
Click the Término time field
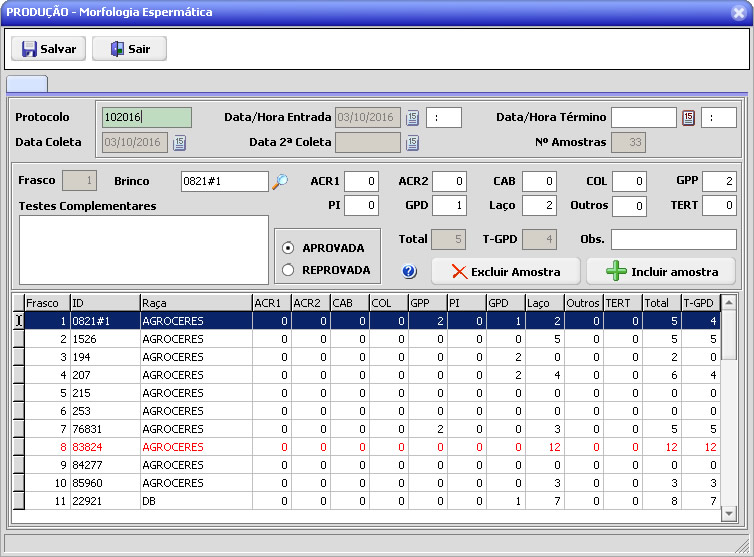click(x=719, y=117)
